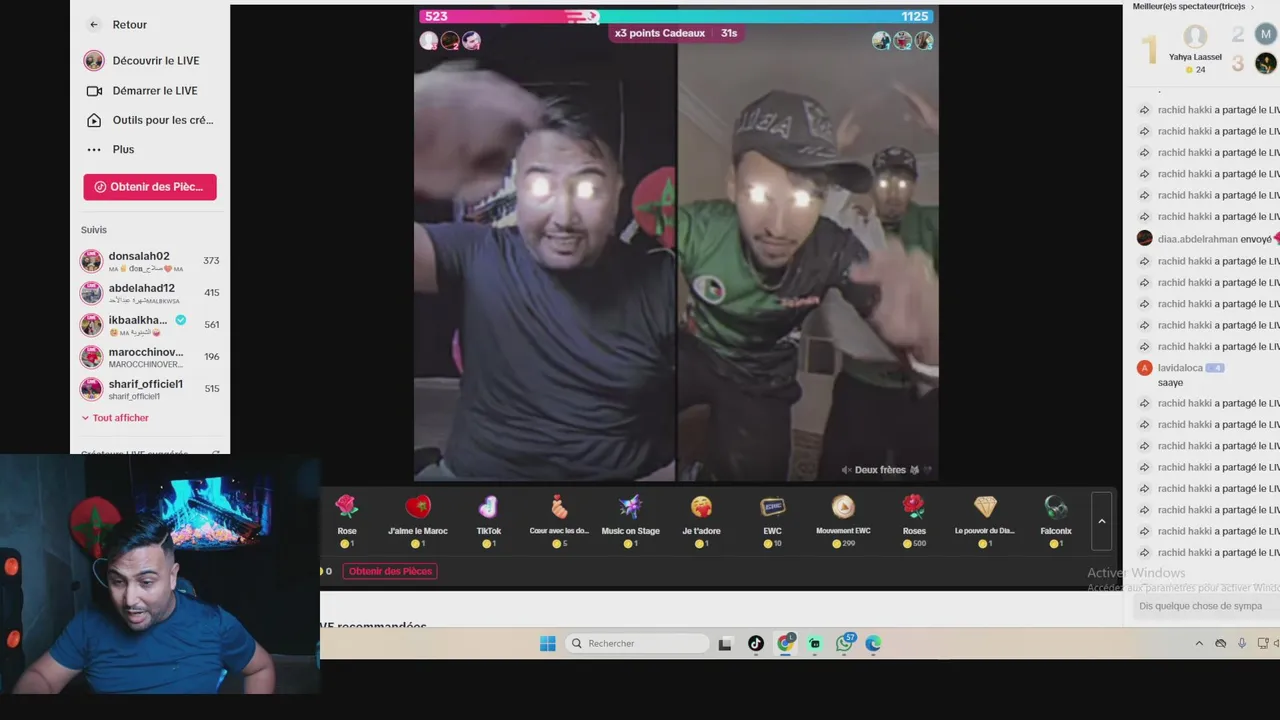The image size is (1280, 720).
Task: Open Découvrir le LIVE in sidebar
Action: [x=150, y=61]
